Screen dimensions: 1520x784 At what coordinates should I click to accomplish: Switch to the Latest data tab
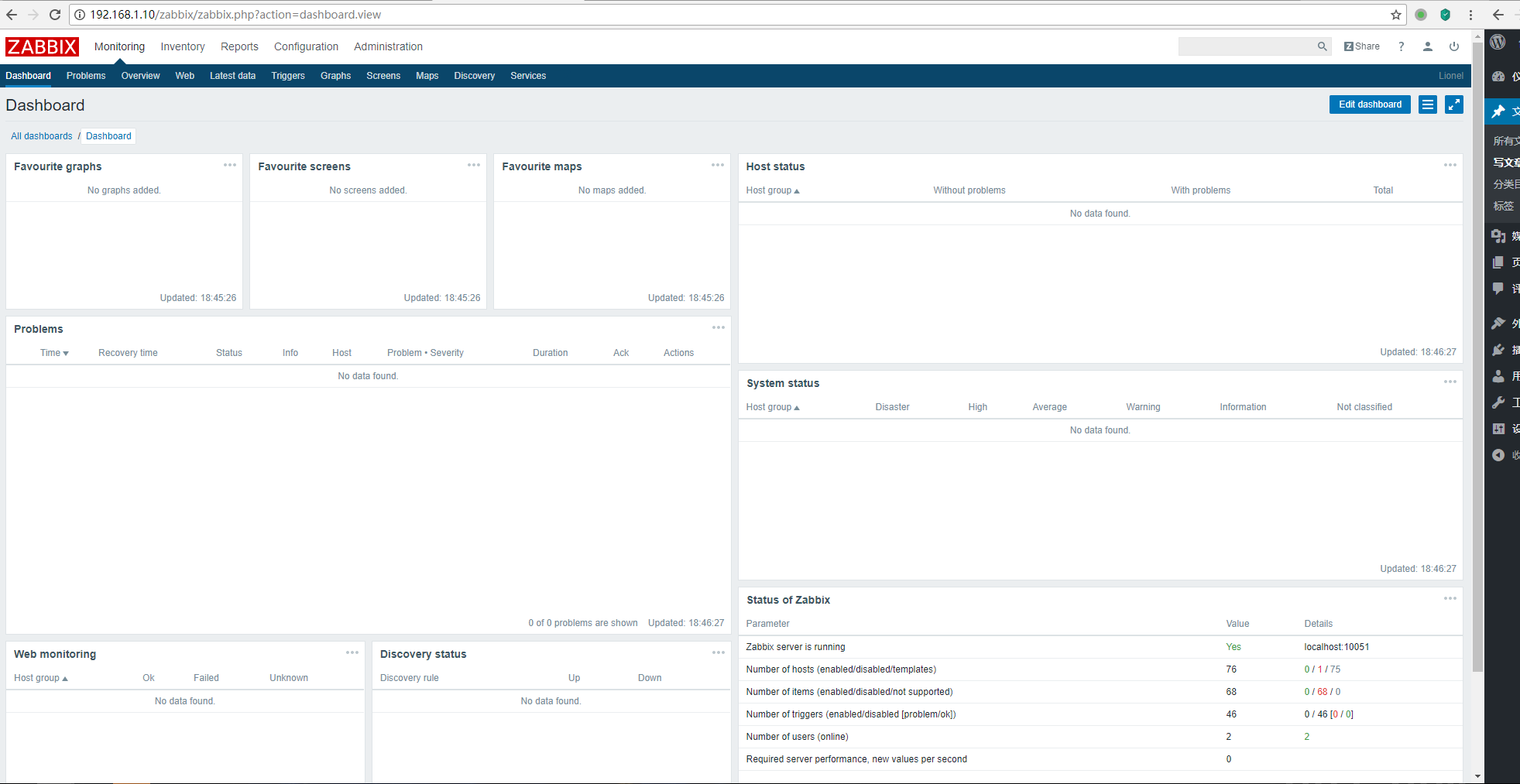click(232, 76)
